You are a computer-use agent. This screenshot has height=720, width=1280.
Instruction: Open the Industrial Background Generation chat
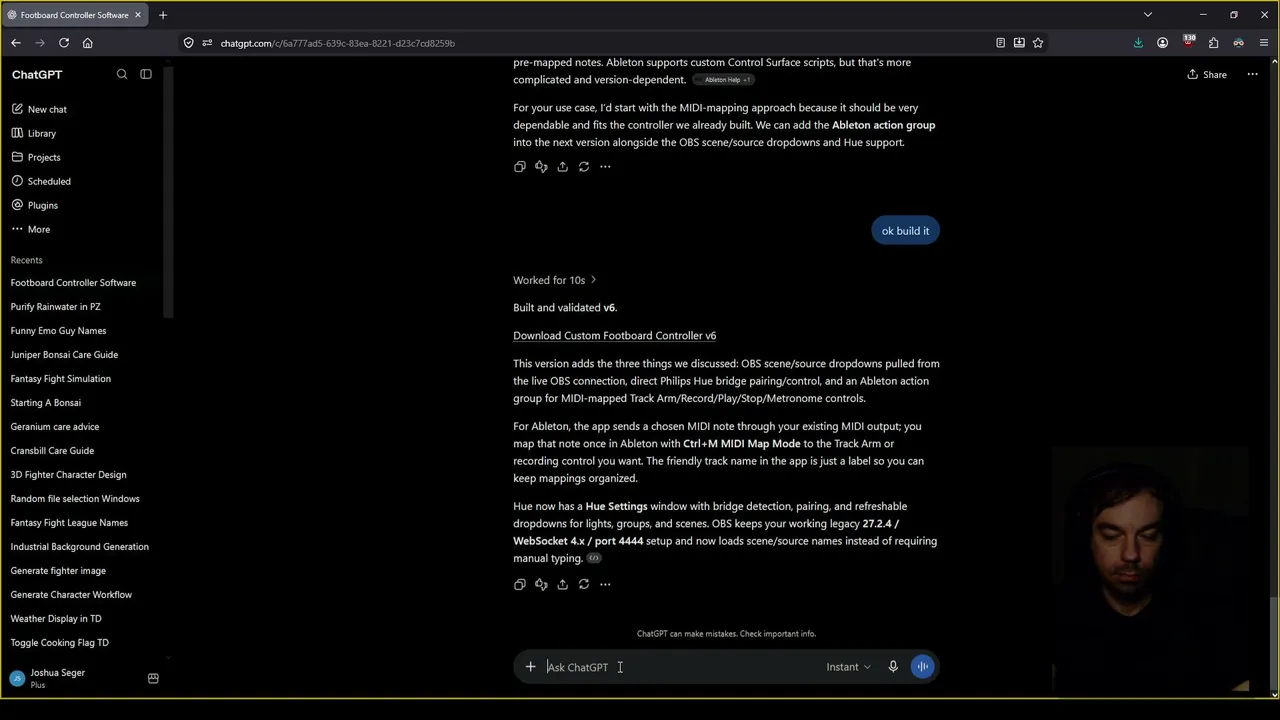(x=80, y=547)
